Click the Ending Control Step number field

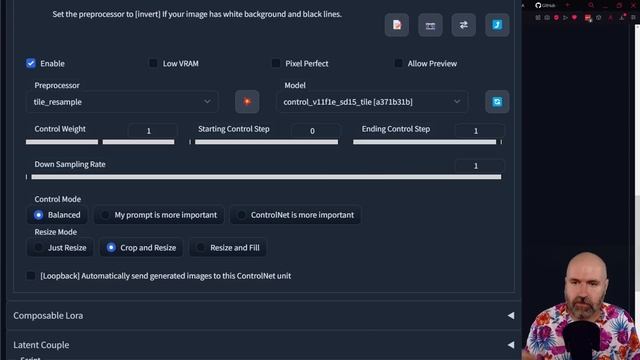(x=479, y=131)
